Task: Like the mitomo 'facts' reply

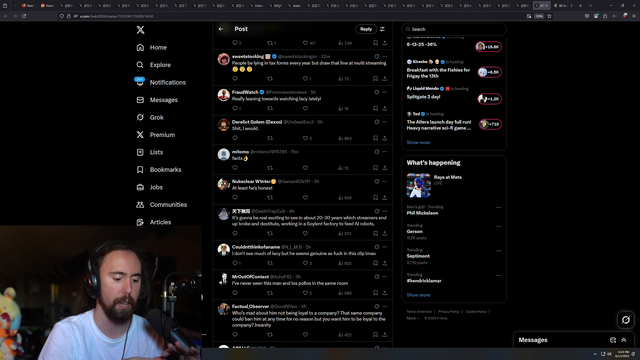Action: pyautogui.click(x=305, y=168)
